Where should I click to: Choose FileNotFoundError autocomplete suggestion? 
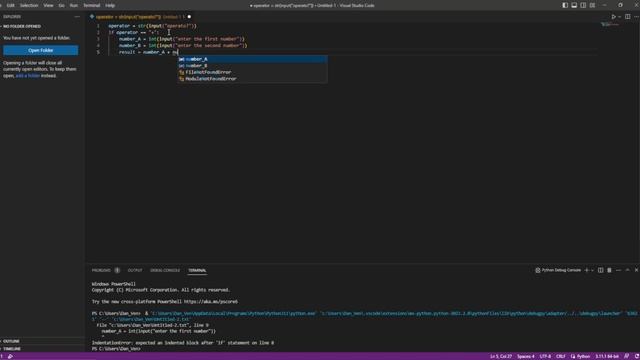[252, 72]
